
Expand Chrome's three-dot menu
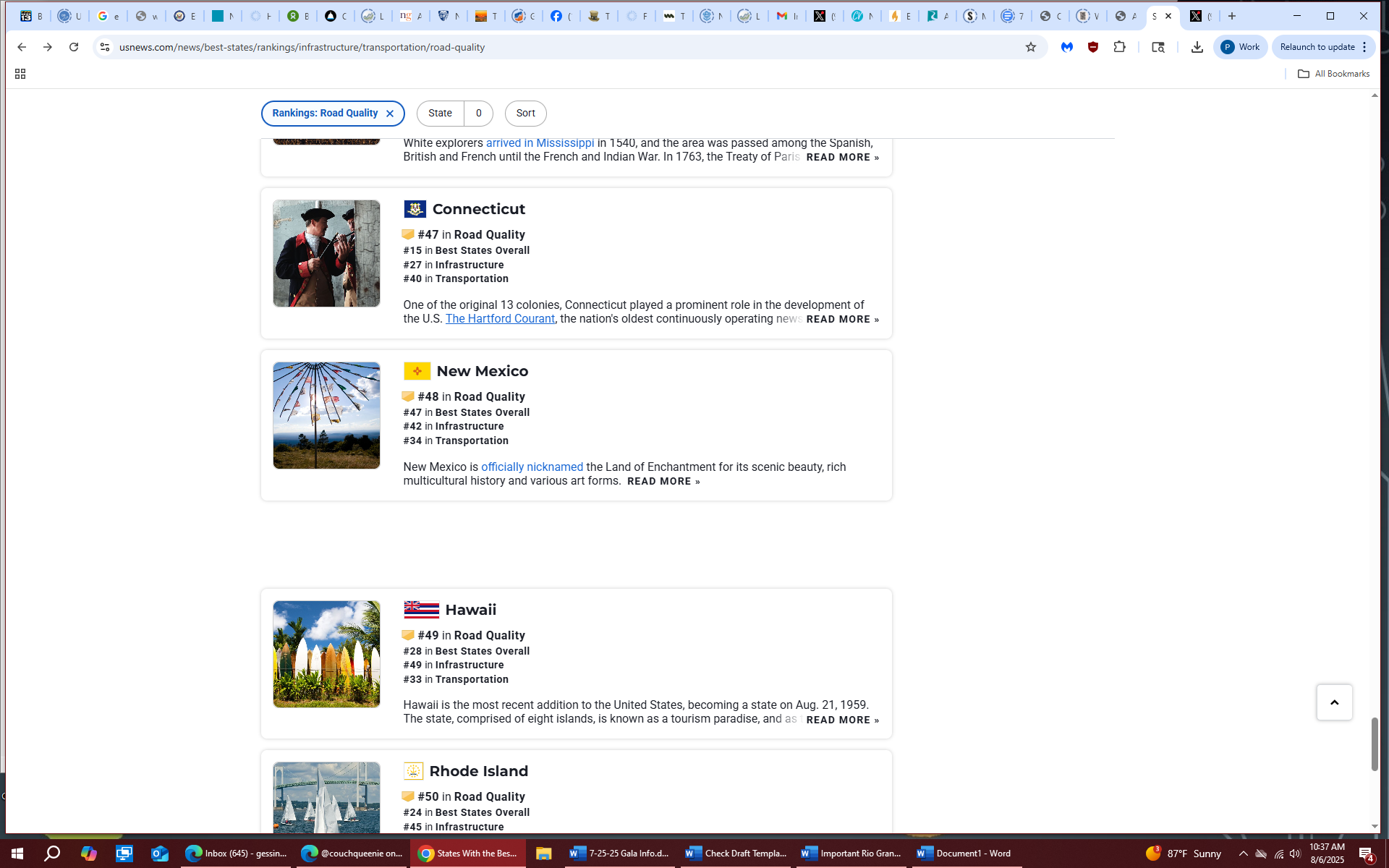point(1364,47)
